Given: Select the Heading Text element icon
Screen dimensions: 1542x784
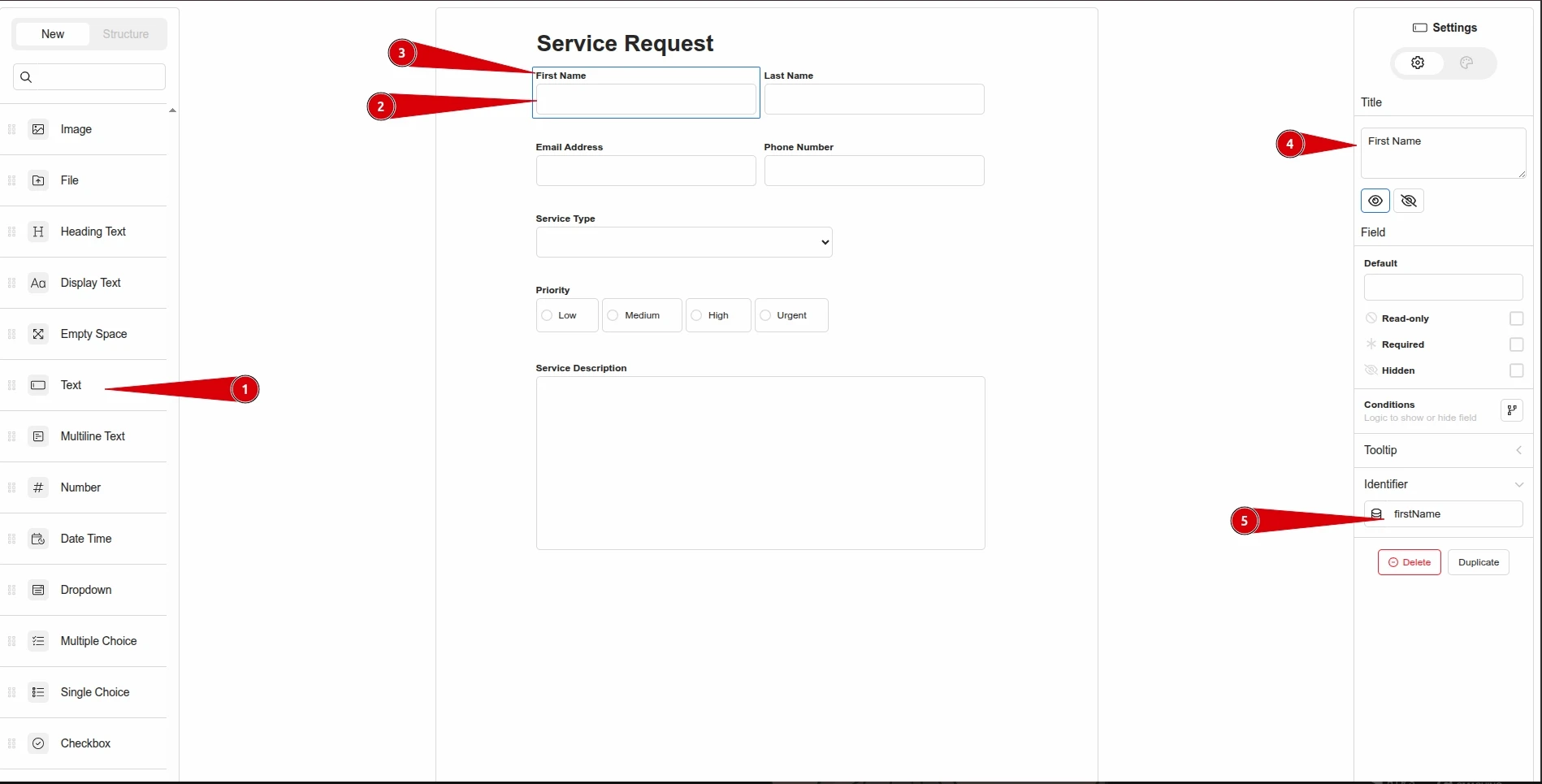Looking at the screenshot, I should point(38,232).
